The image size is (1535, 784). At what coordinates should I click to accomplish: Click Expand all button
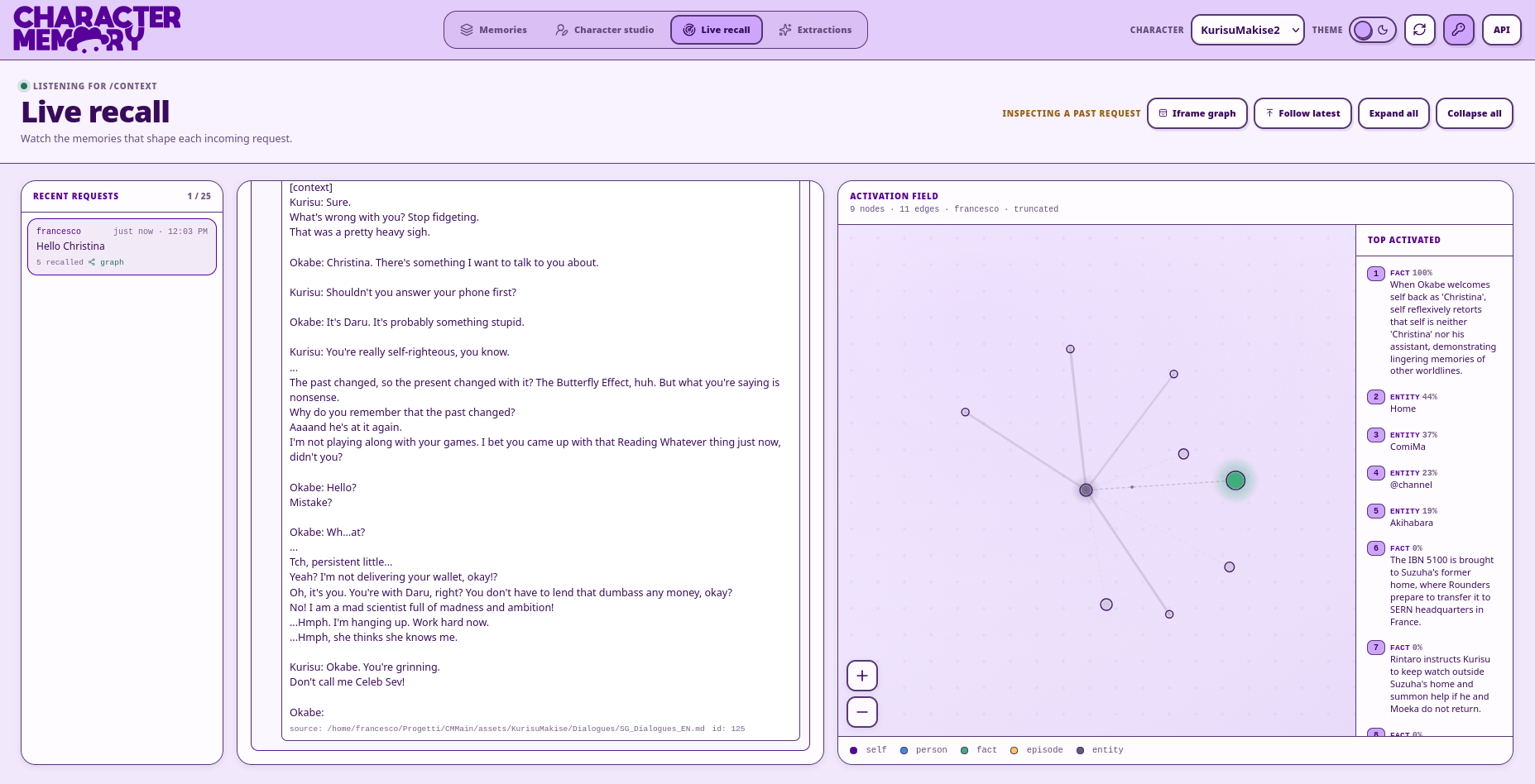1393,113
